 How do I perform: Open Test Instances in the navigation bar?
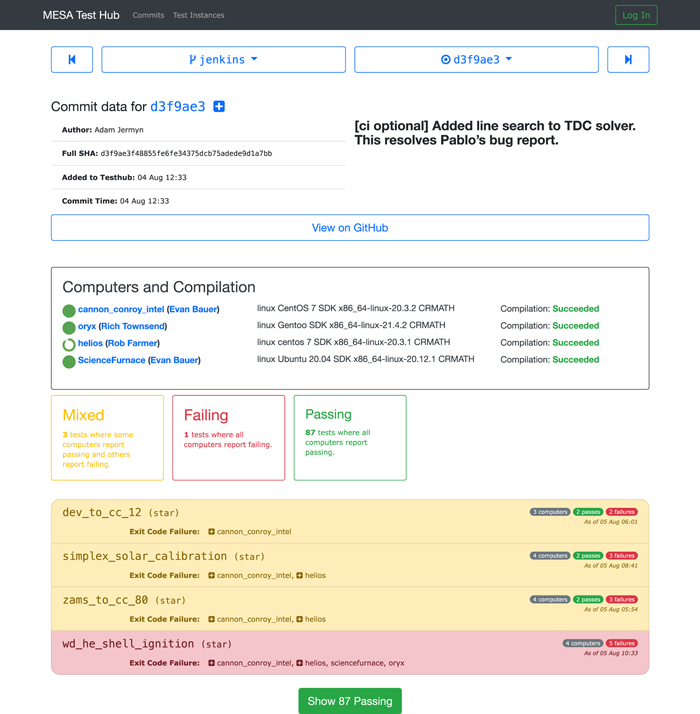[199, 15]
